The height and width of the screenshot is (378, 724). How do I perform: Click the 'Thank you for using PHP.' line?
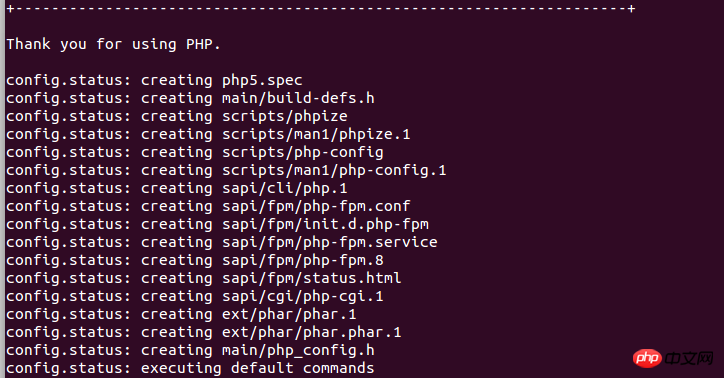click(x=114, y=45)
